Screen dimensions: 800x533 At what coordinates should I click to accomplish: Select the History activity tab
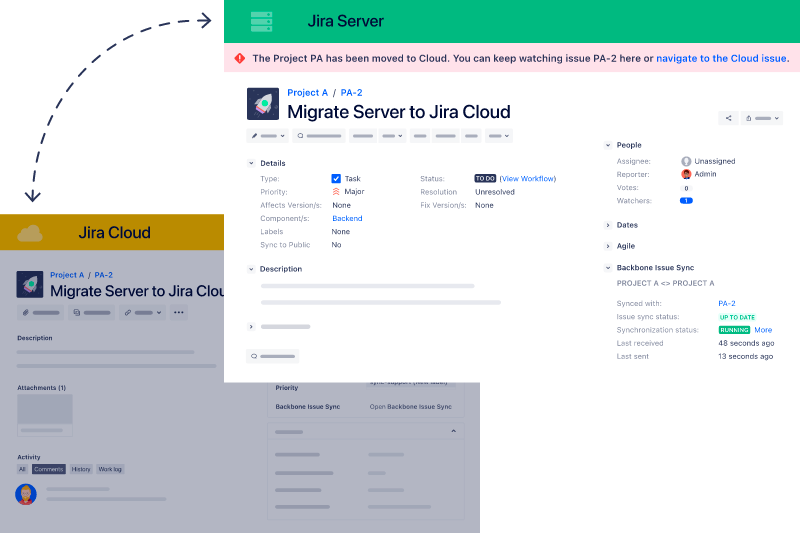point(81,469)
